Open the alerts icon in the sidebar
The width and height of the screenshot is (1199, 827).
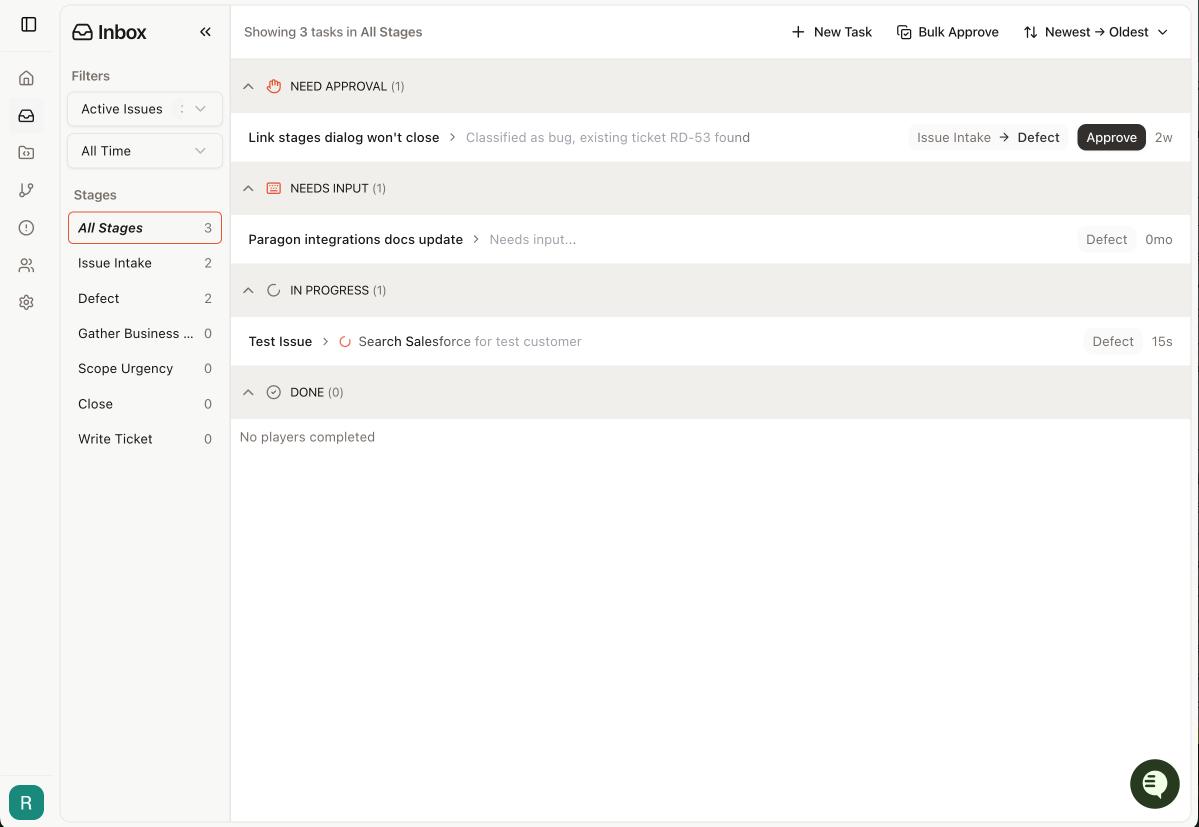point(26,227)
